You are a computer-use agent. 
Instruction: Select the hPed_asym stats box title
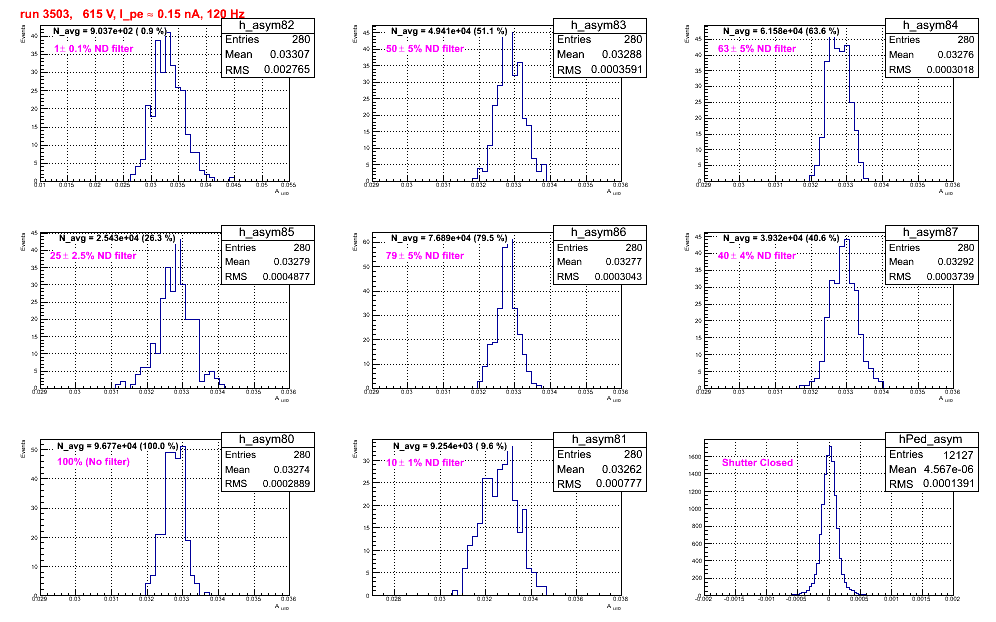[931, 440]
